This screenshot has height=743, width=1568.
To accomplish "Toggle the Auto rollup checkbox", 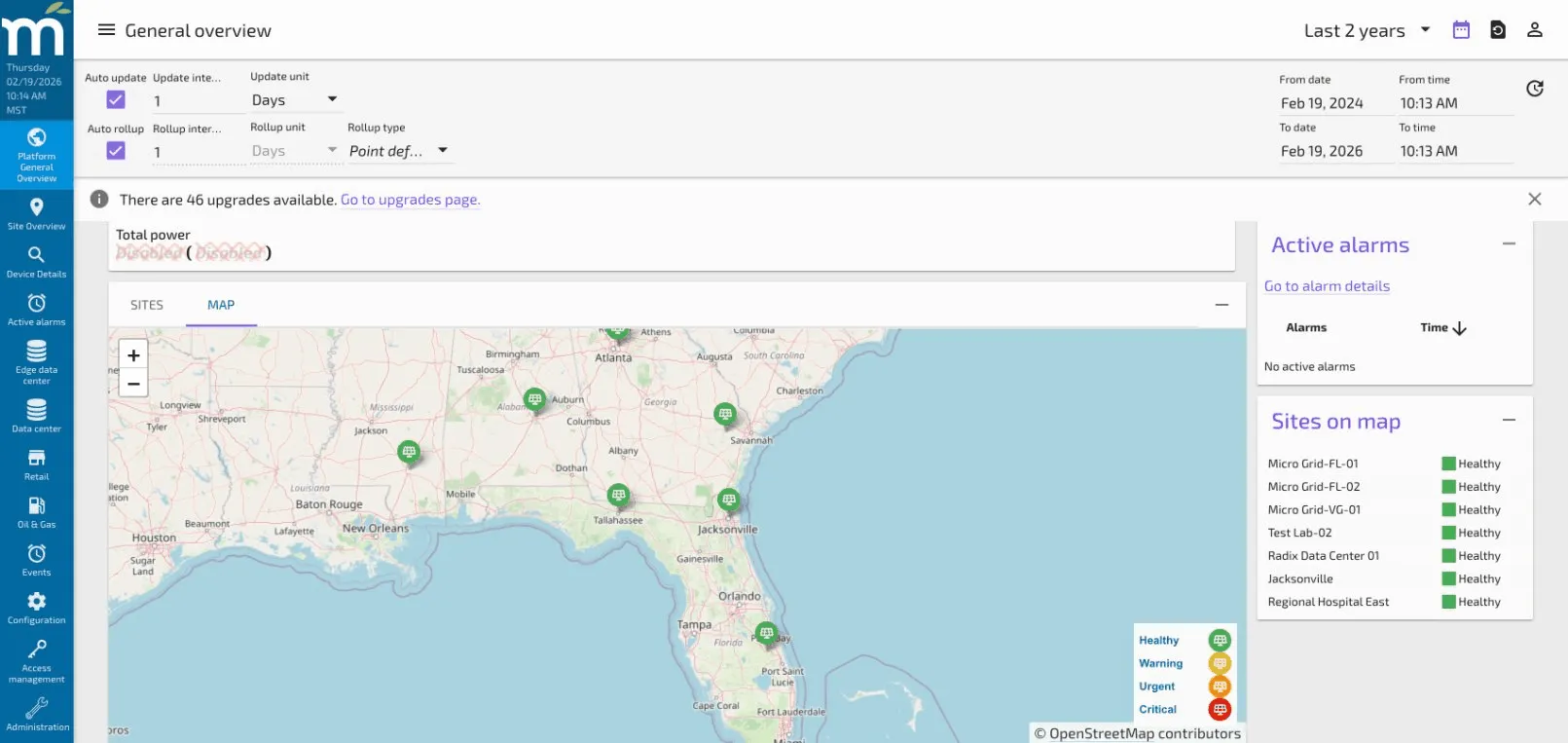I will coord(116,150).
